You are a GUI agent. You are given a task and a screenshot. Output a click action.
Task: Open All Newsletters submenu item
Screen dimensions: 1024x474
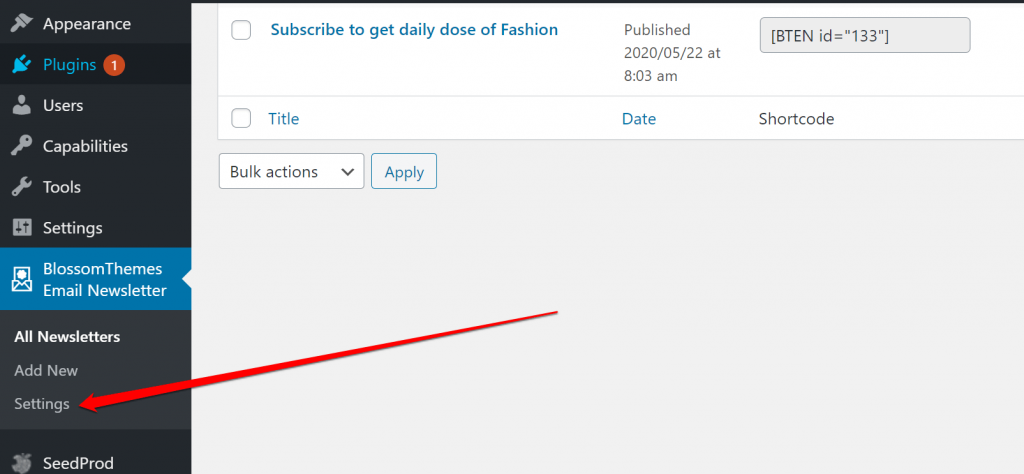(67, 337)
